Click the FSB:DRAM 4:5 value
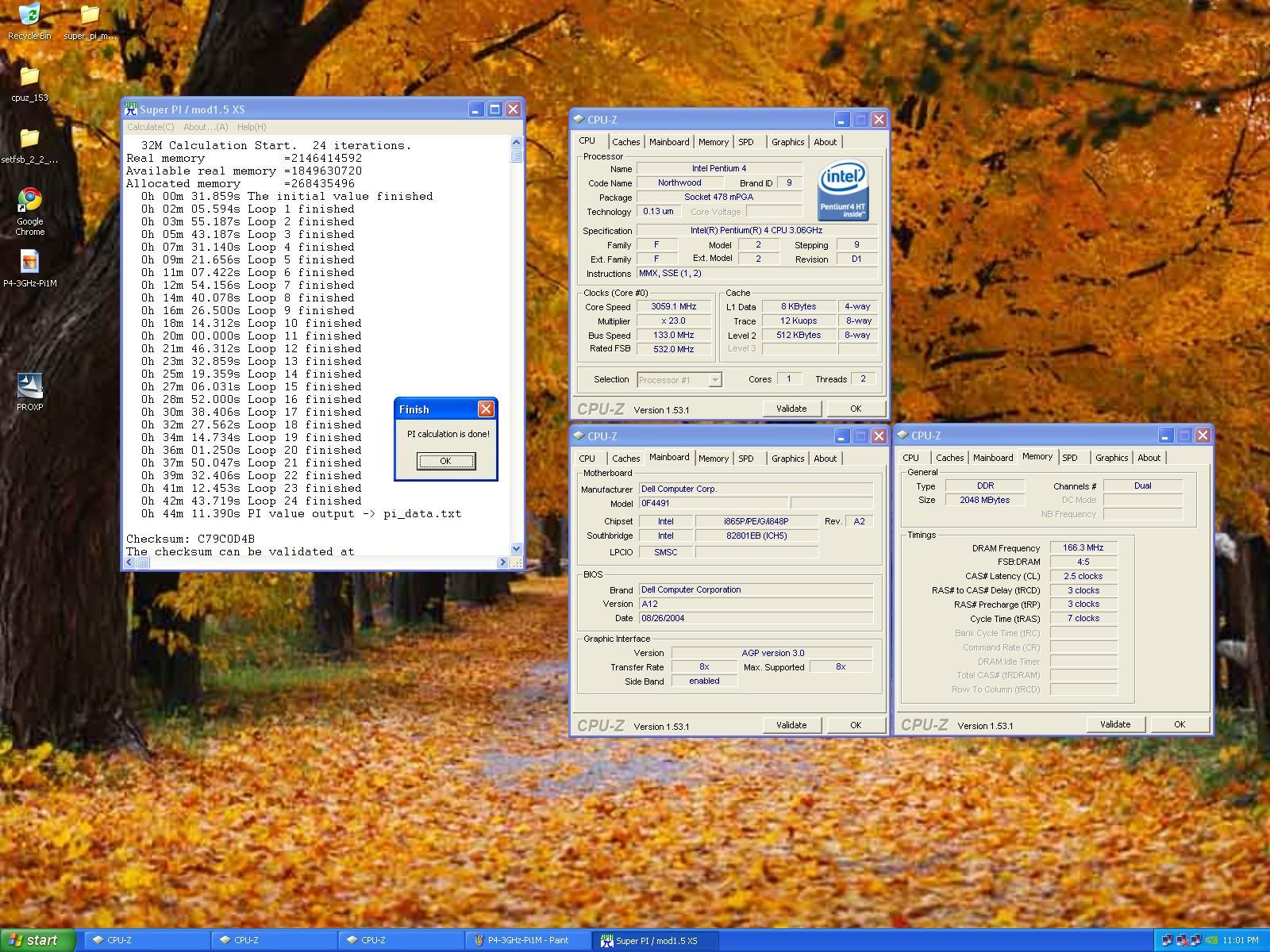Image resolution: width=1270 pixels, height=952 pixels. tap(1083, 562)
